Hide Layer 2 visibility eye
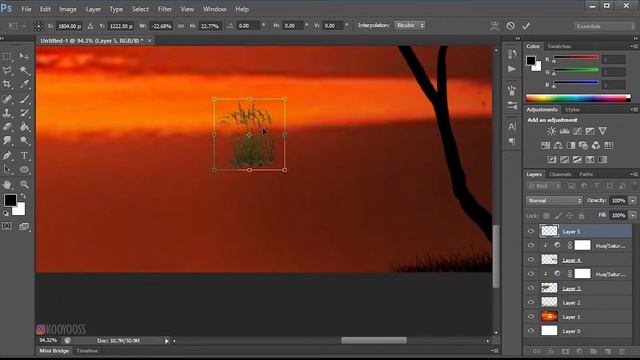 point(531,302)
